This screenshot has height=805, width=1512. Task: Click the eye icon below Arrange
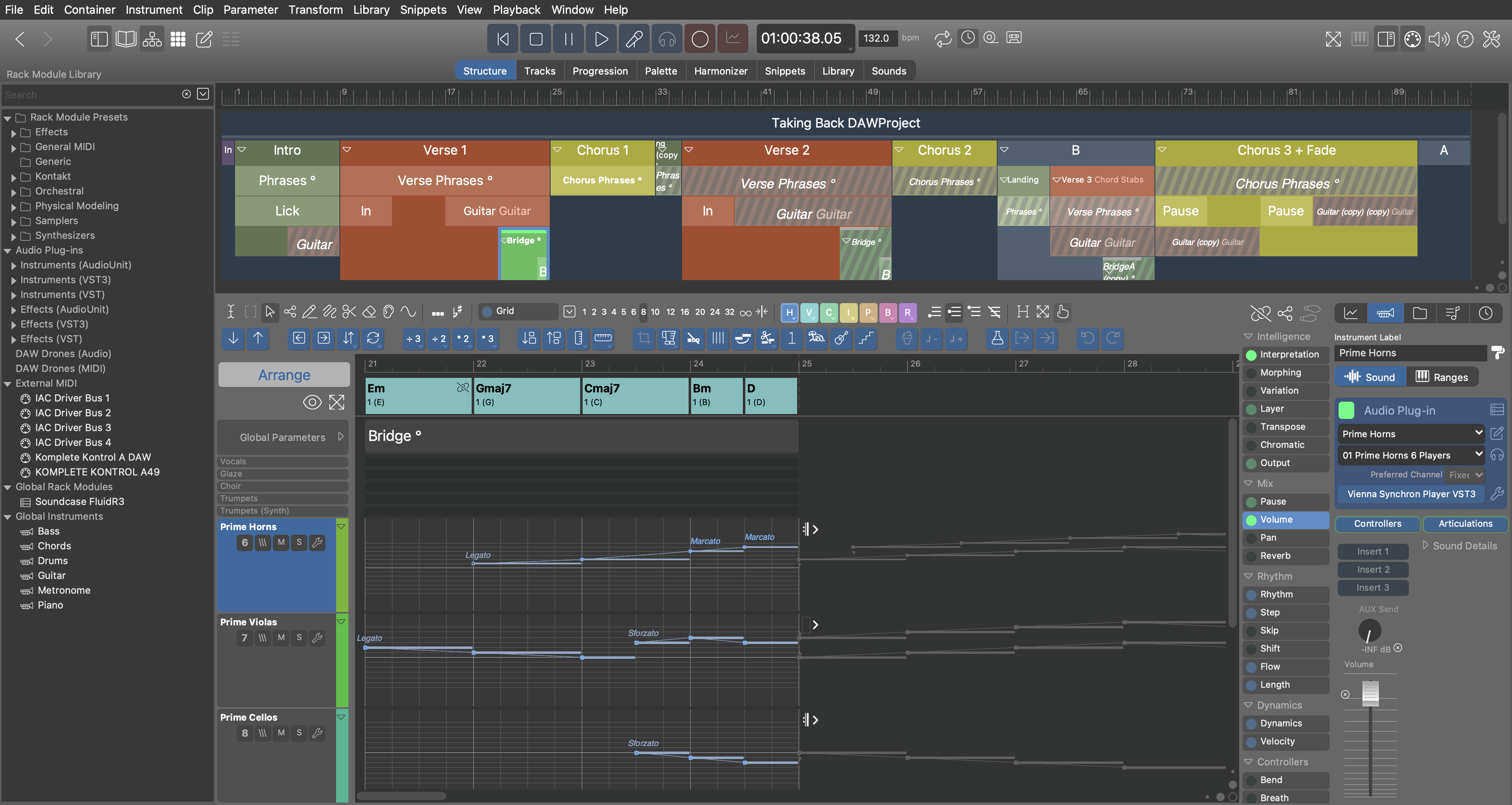tap(312, 402)
